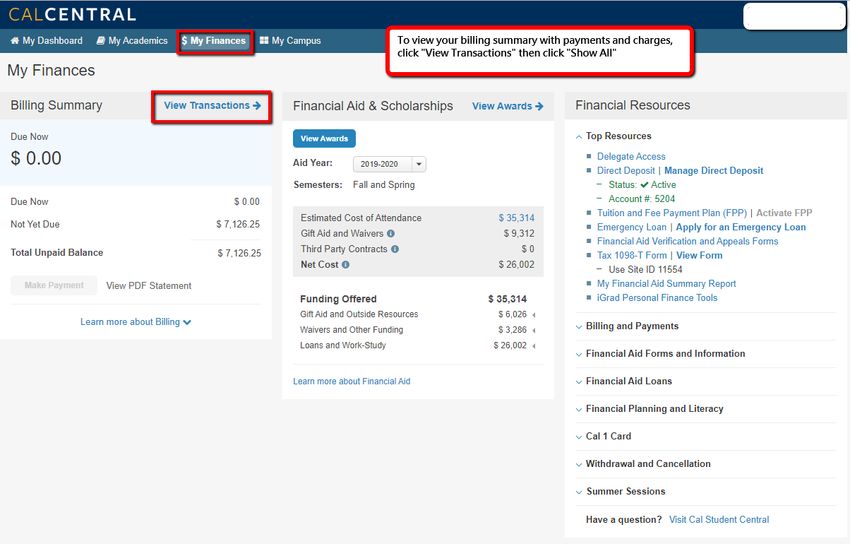Open My Financial Aid Summary Report
The width and height of the screenshot is (850, 544).
point(666,283)
